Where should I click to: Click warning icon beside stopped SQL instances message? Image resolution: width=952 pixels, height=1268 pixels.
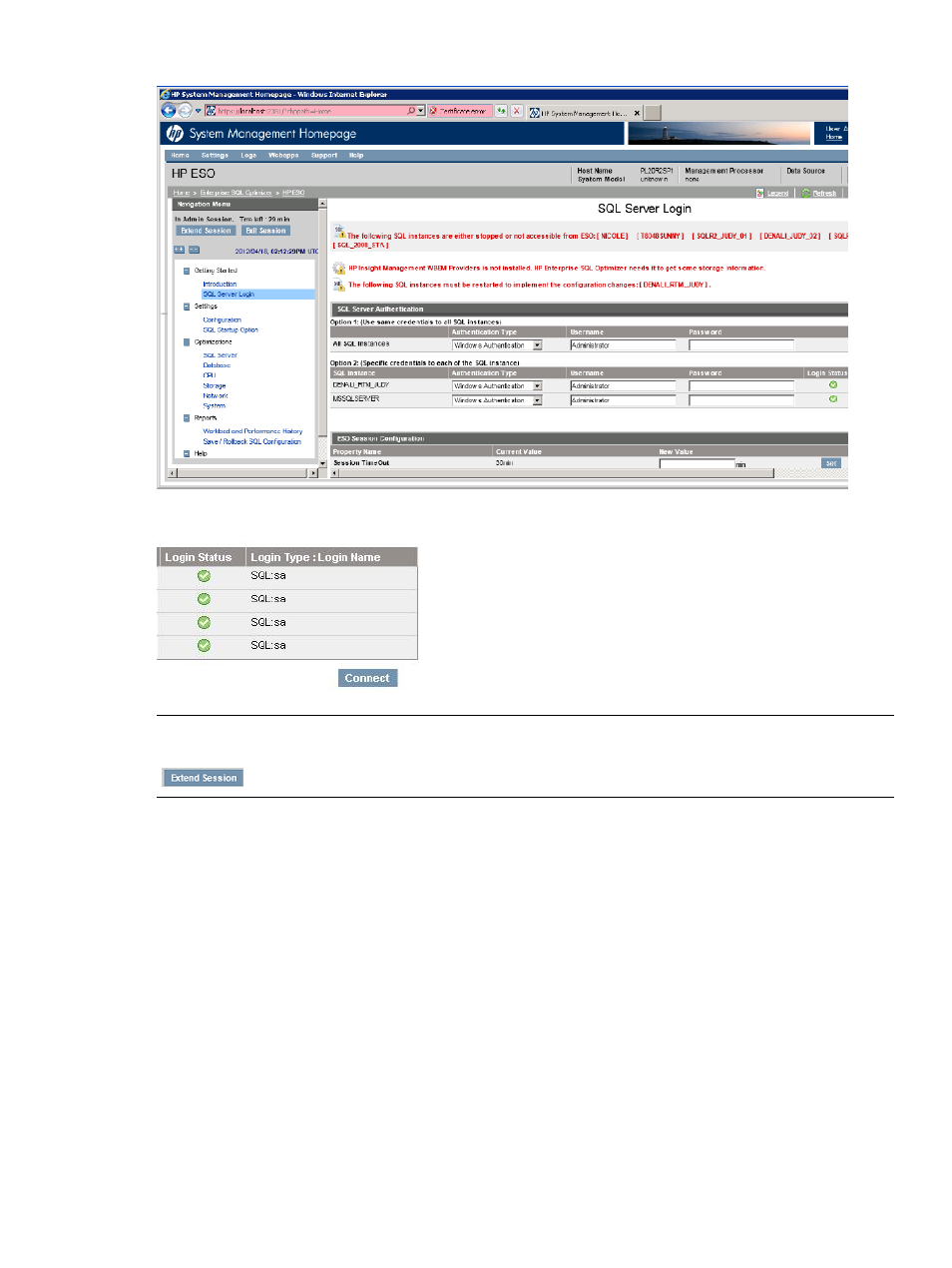tap(339, 232)
